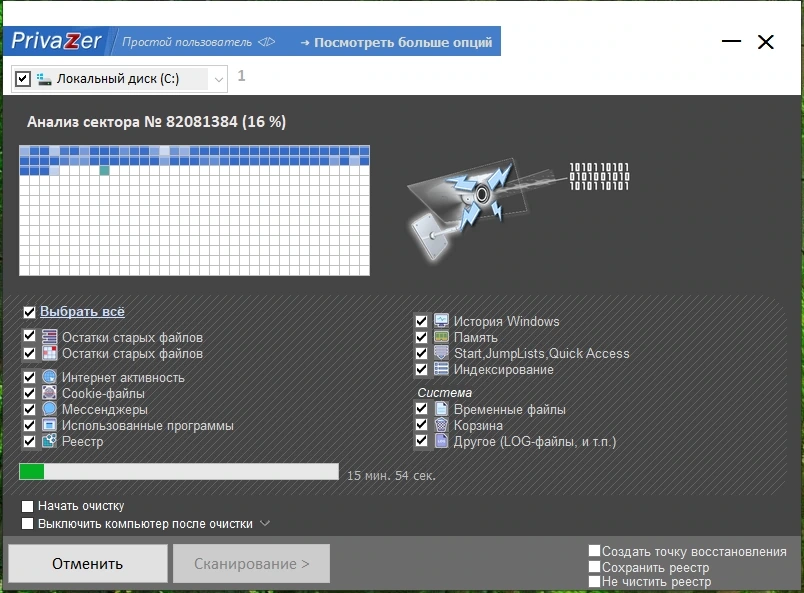Uncheck the 'Использованные программы' checkbox
804x593 pixels.
pos(29,425)
